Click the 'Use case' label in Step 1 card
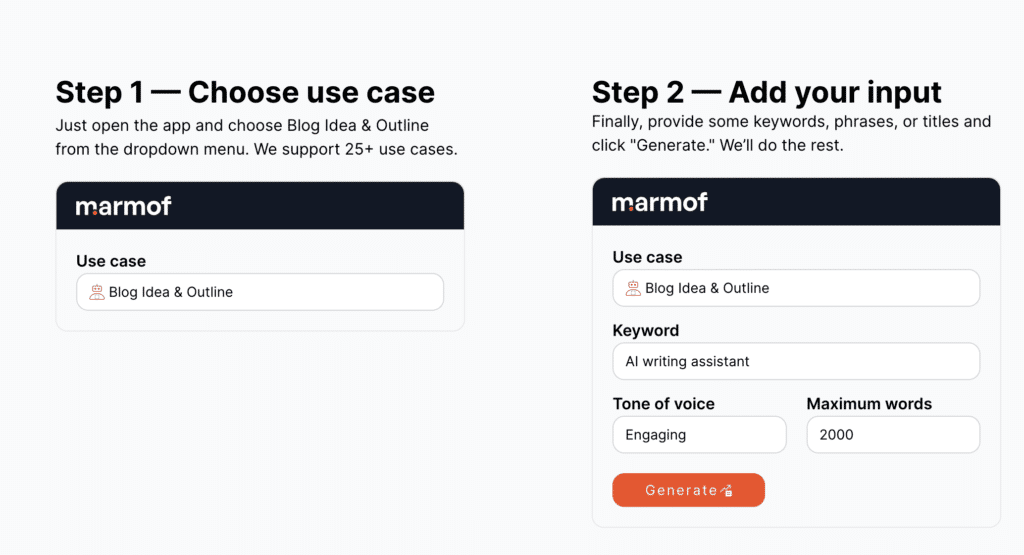 click(x=111, y=261)
